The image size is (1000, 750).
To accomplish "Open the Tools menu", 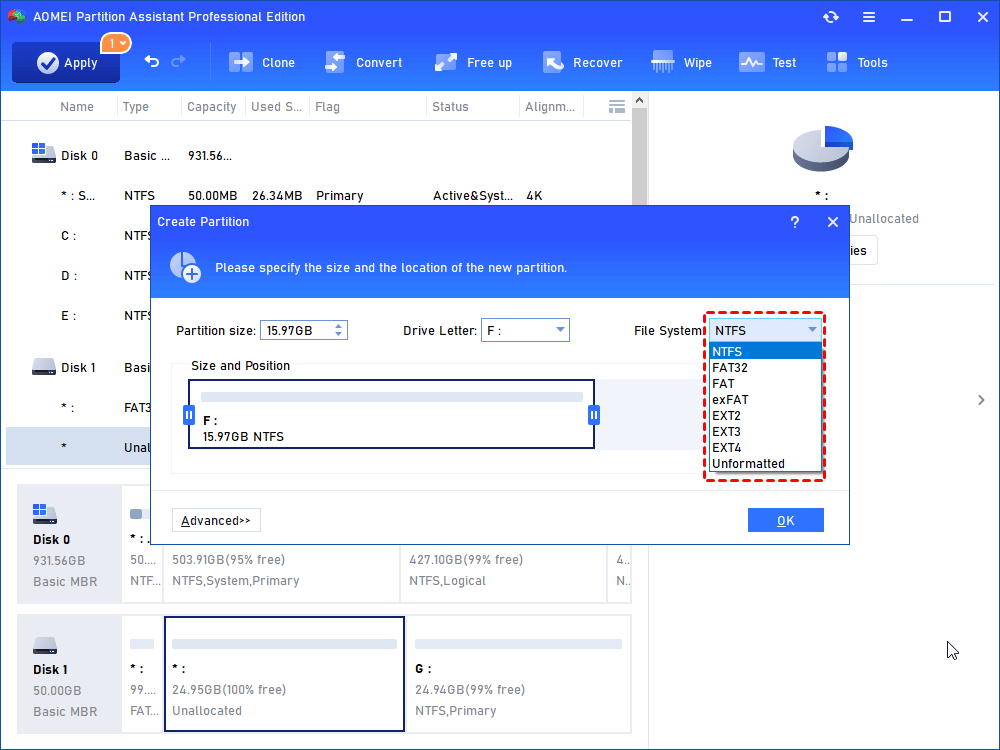I will pos(857,62).
